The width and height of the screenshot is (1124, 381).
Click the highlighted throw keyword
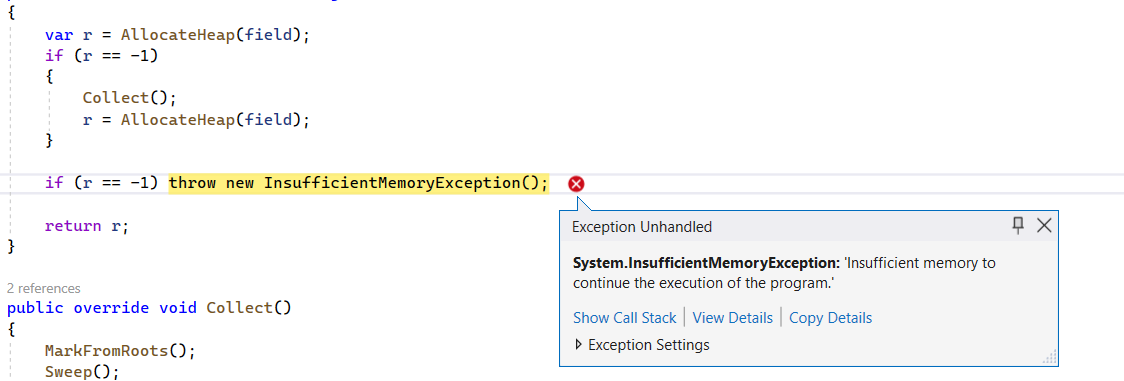(194, 183)
